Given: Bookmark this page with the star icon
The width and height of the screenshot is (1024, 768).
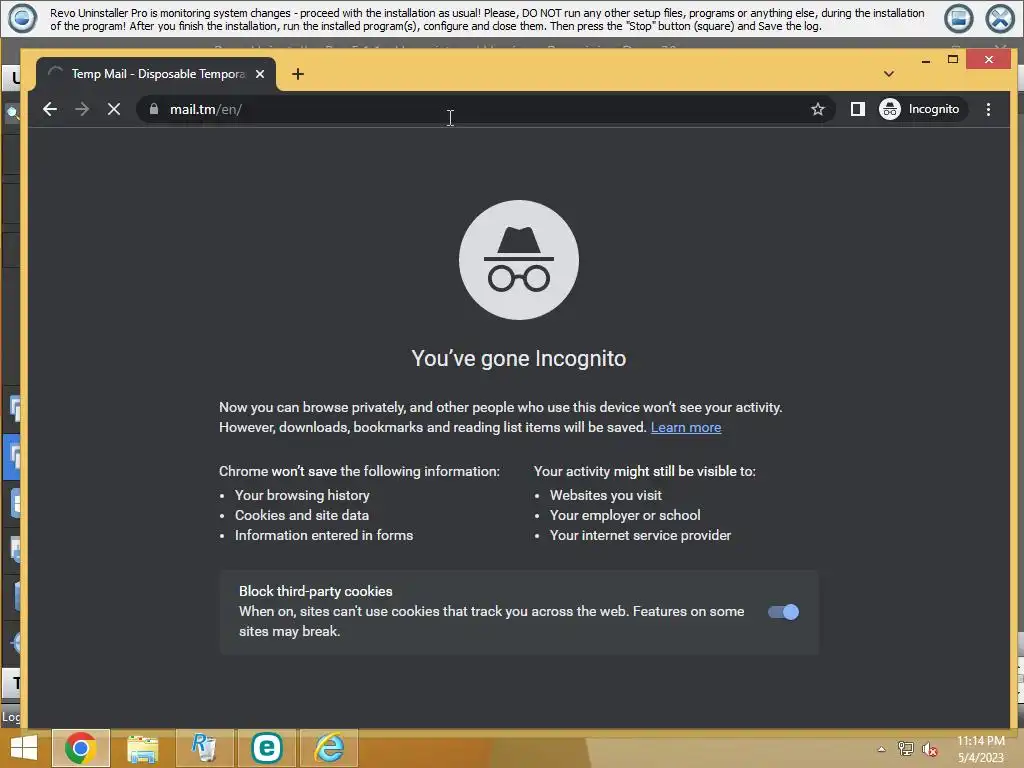Looking at the screenshot, I should click(x=818, y=109).
